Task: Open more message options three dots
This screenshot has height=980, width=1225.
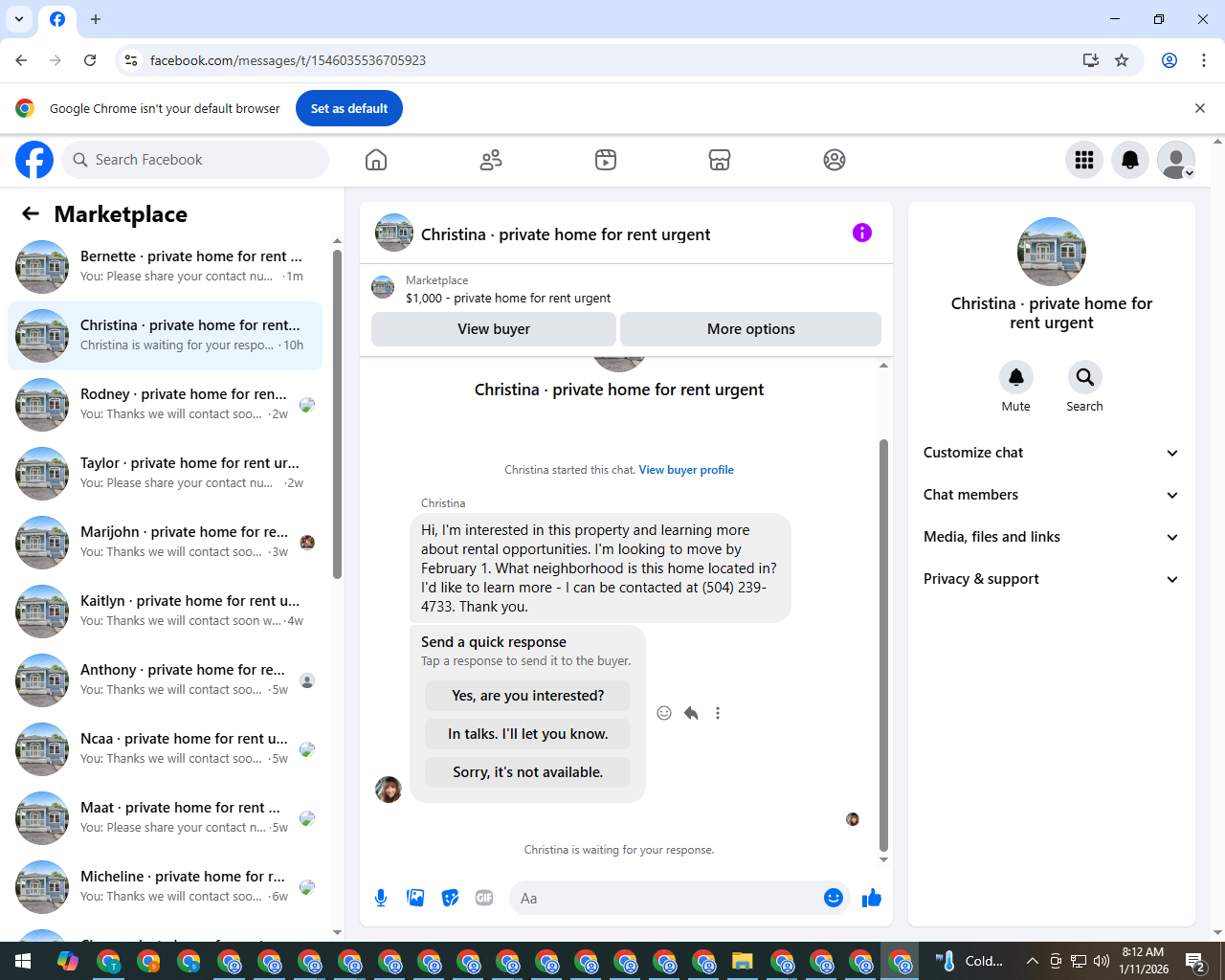Action: 718,713
